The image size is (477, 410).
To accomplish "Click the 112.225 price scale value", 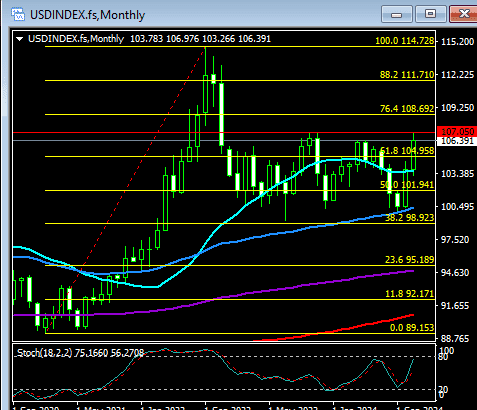I will [x=457, y=75].
